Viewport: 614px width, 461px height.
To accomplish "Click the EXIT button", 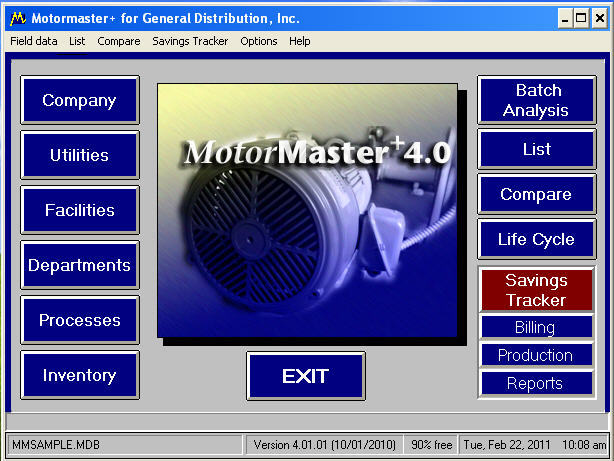I will point(306,376).
